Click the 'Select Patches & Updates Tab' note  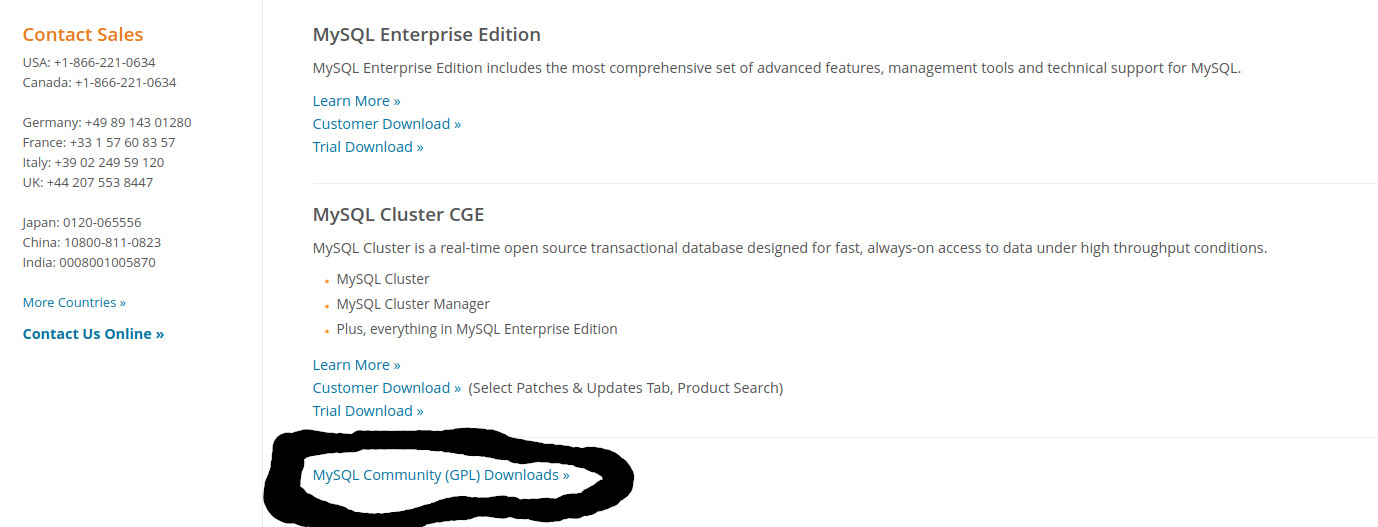[626, 388]
